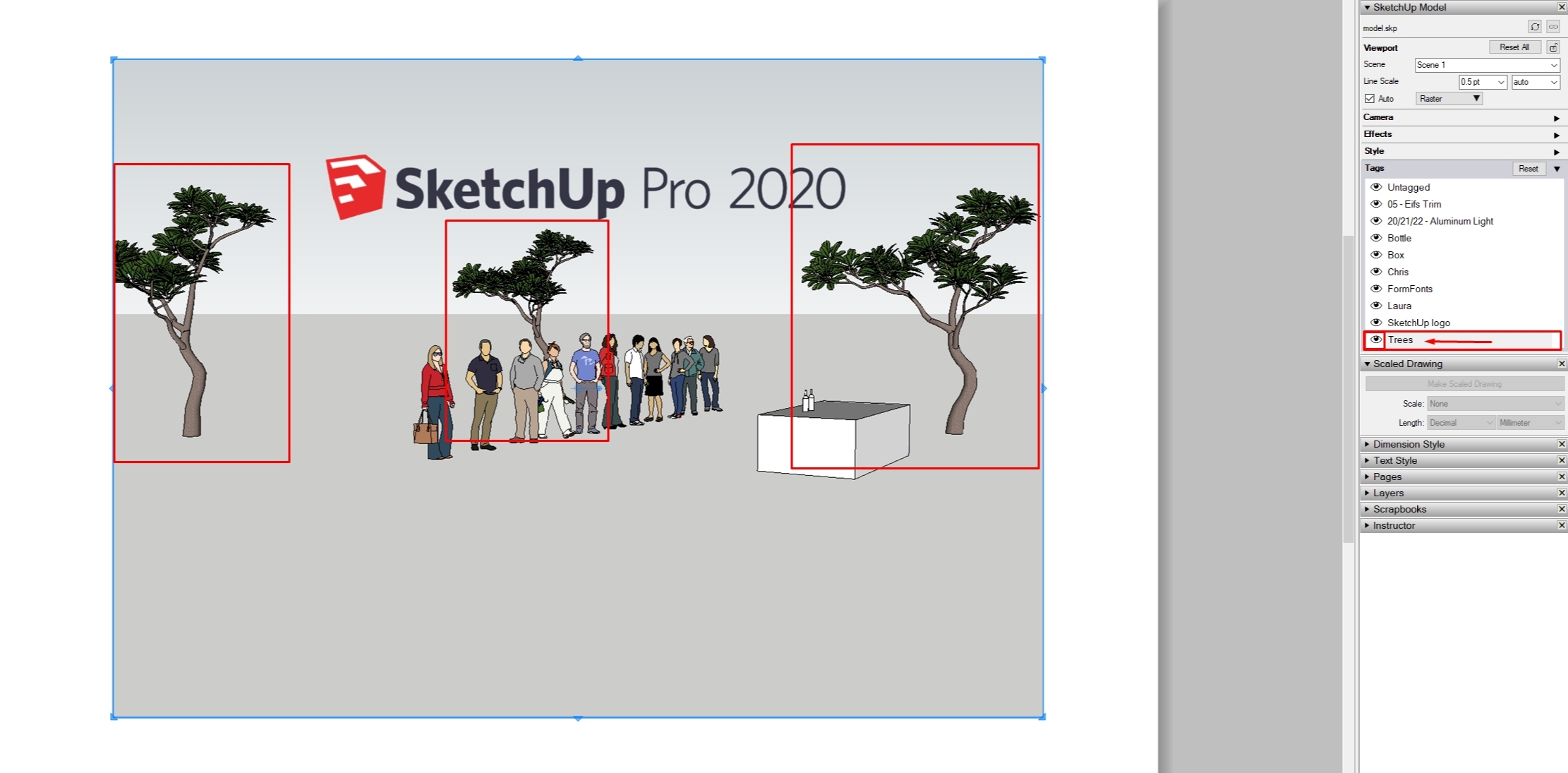This screenshot has width=1568, height=773.
Task: Hide the Box tag
Action: click(x=1376, y=255)
